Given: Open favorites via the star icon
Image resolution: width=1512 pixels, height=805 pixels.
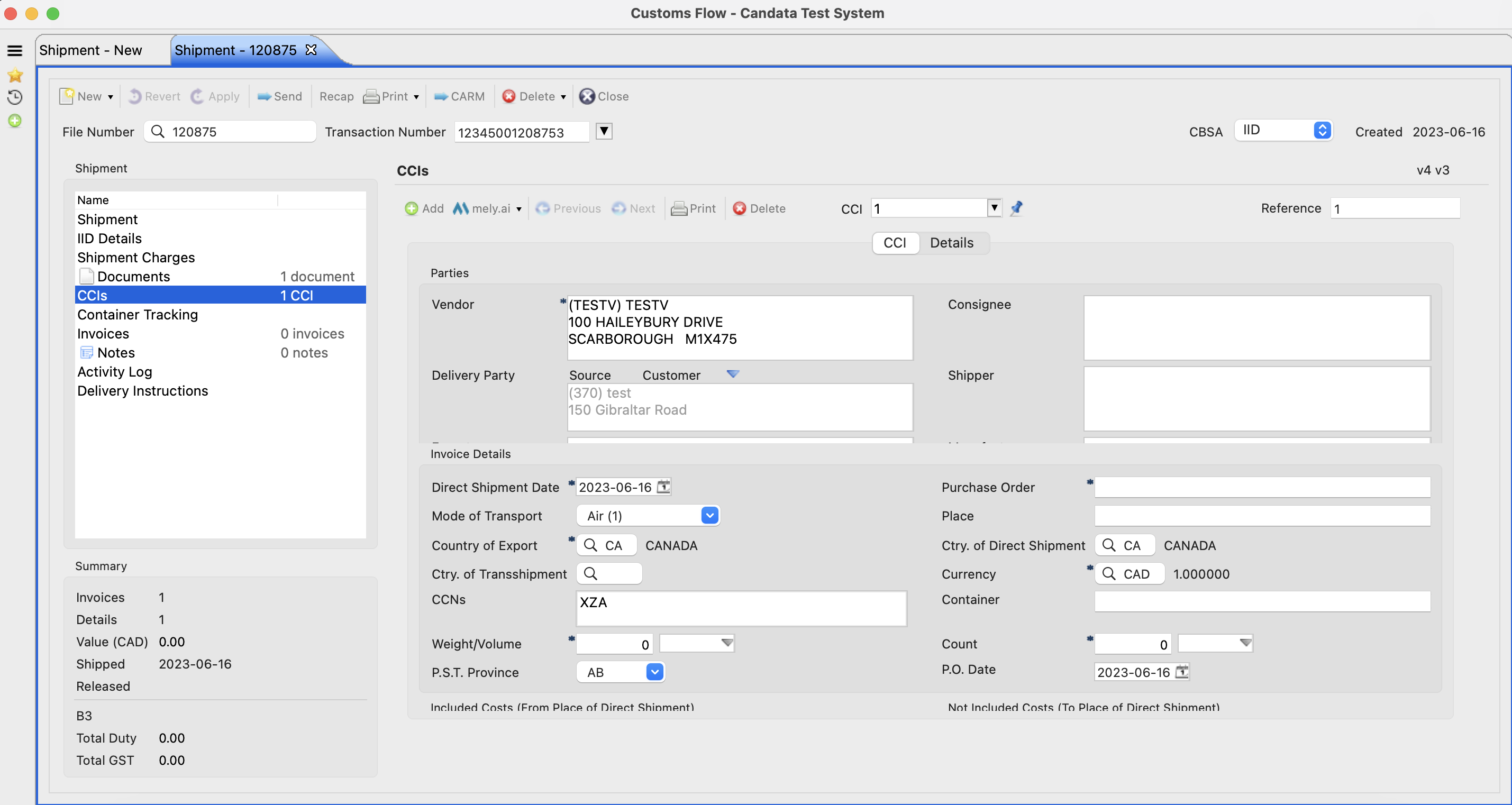Looking at the screenshot, I should tap(15, 75).
